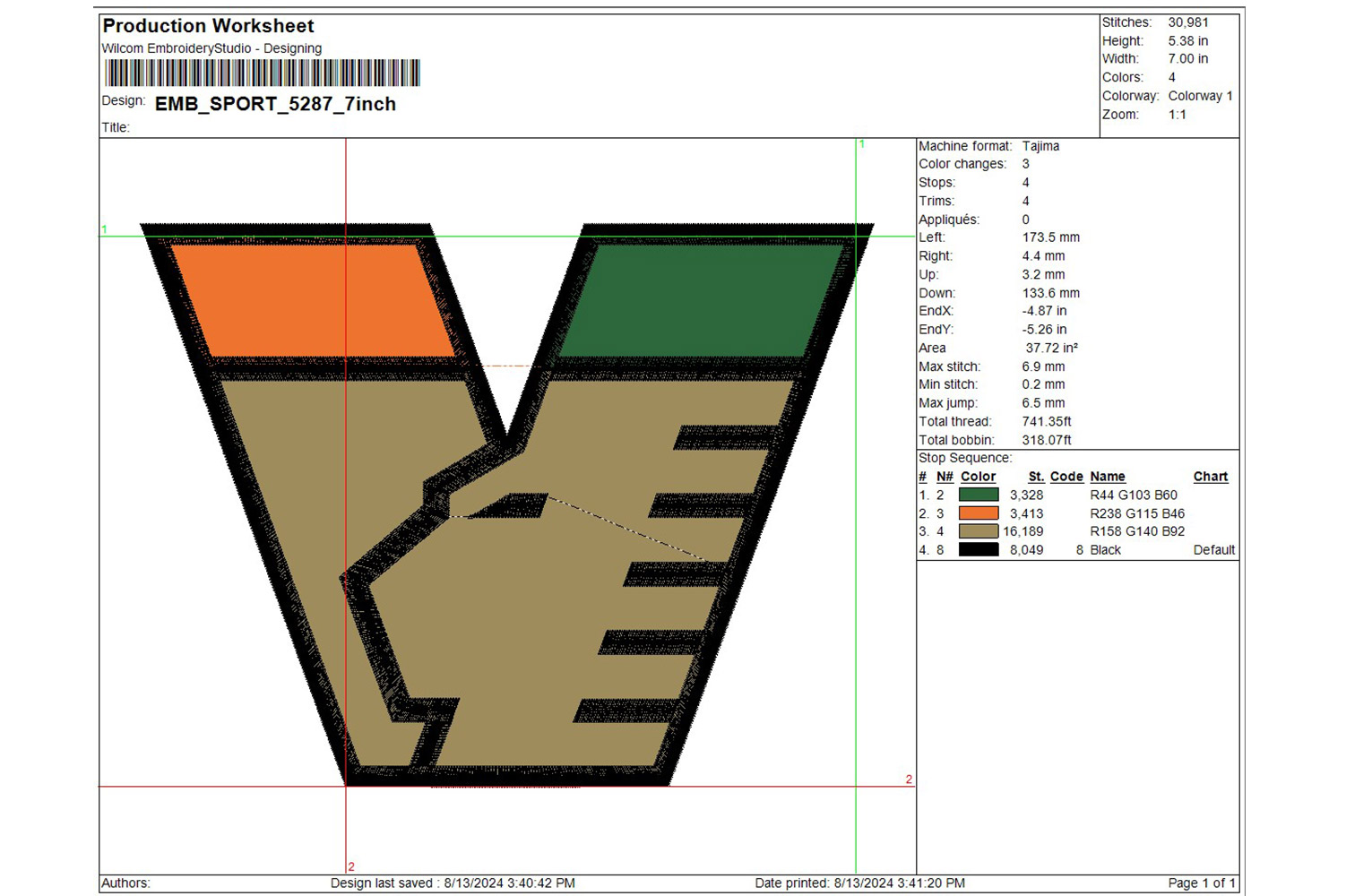
Task: Click the width value 7.00 in
Action: 1188,59
